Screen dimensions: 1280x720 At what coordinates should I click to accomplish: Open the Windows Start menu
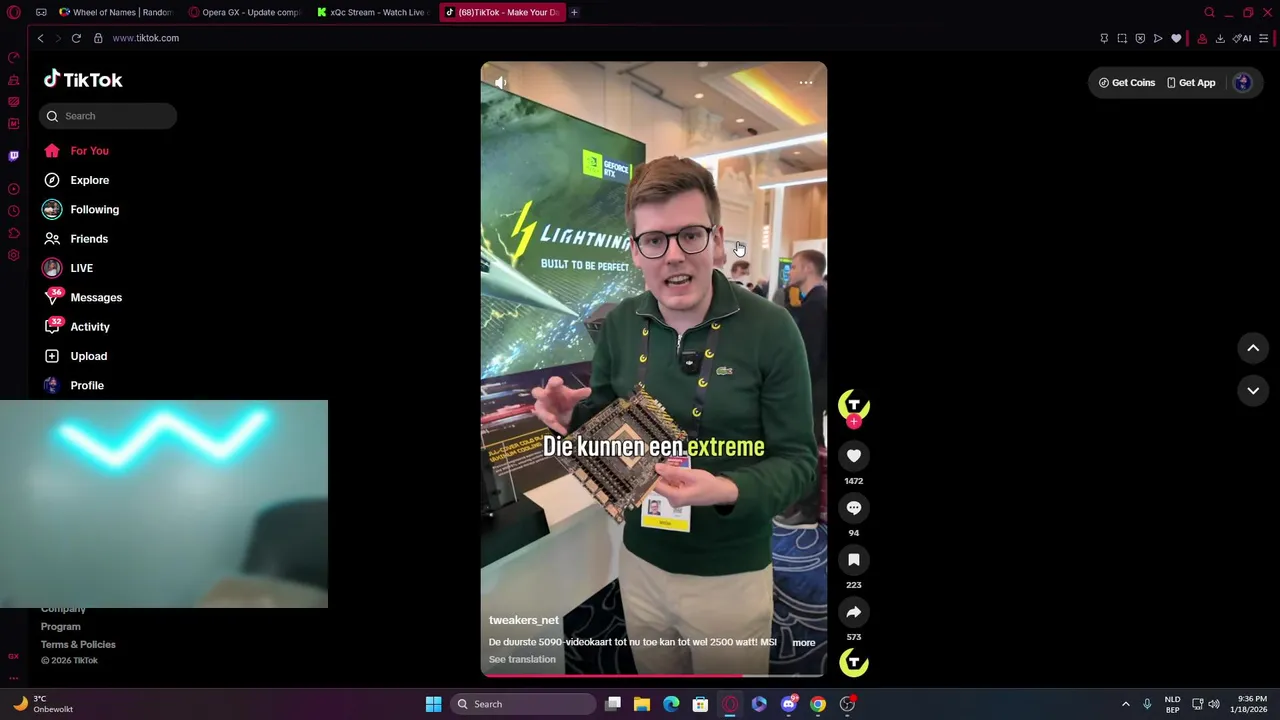pyautogui.click(x=433, y=704)
